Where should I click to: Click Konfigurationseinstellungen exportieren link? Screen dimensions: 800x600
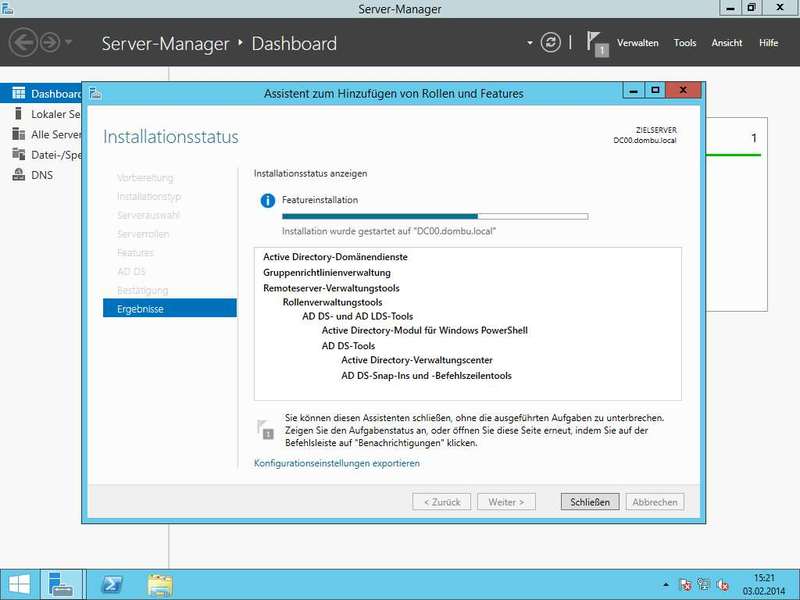337,463
